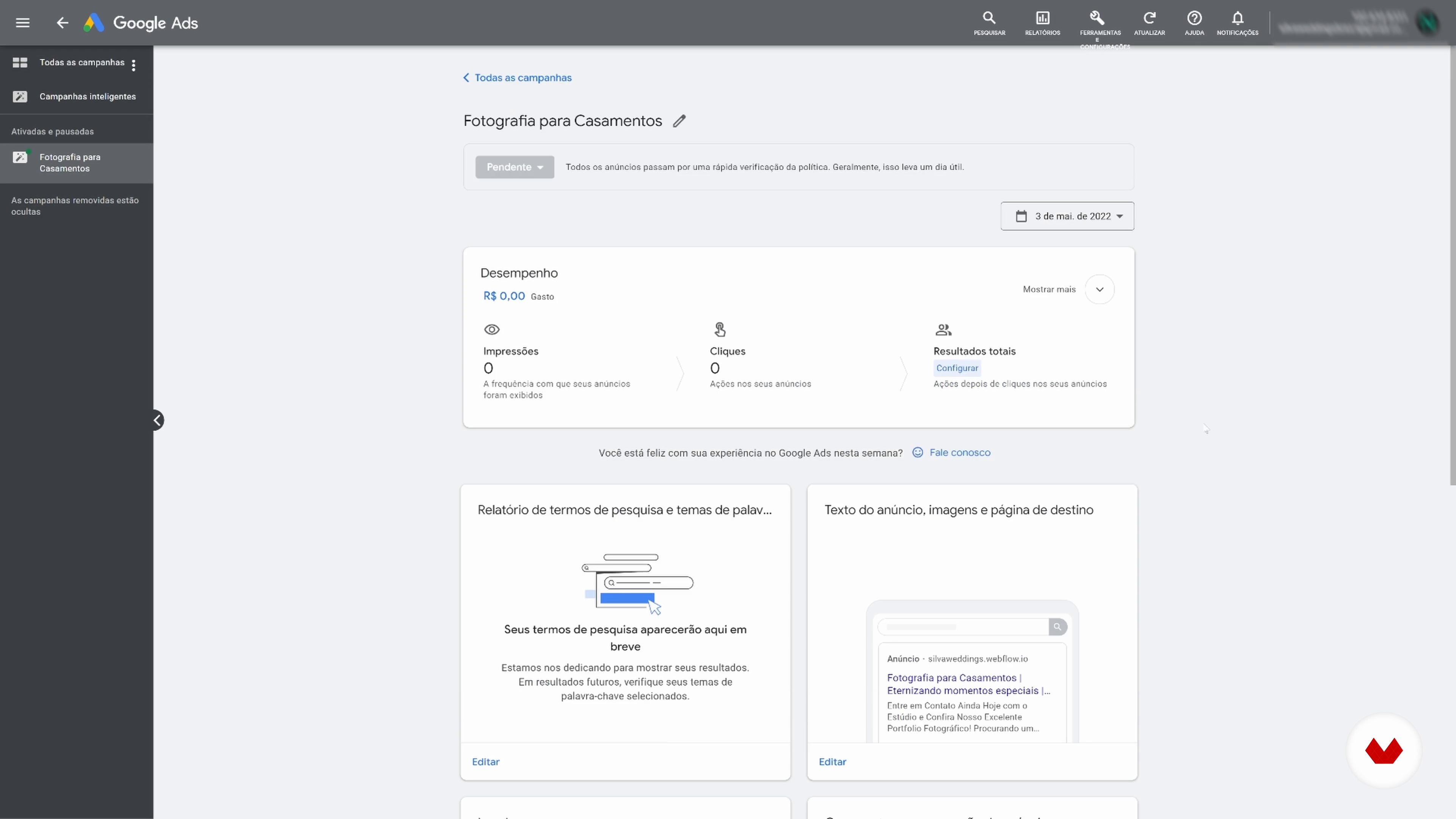The height and width of the screenshot is (819, 1456).
Task: Select Todas as campanhas in sidebar
Action: click(82, 62)
